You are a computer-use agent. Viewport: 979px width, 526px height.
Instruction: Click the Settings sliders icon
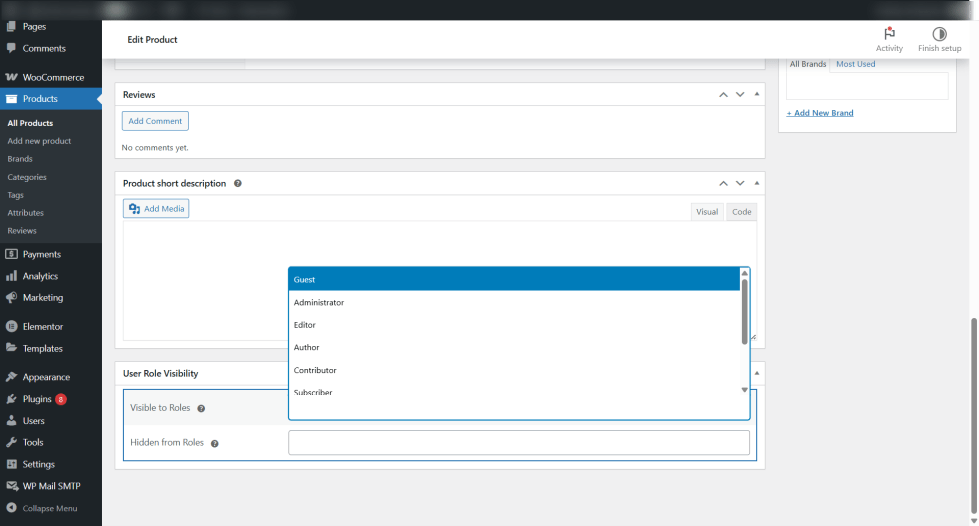(11, 464)
